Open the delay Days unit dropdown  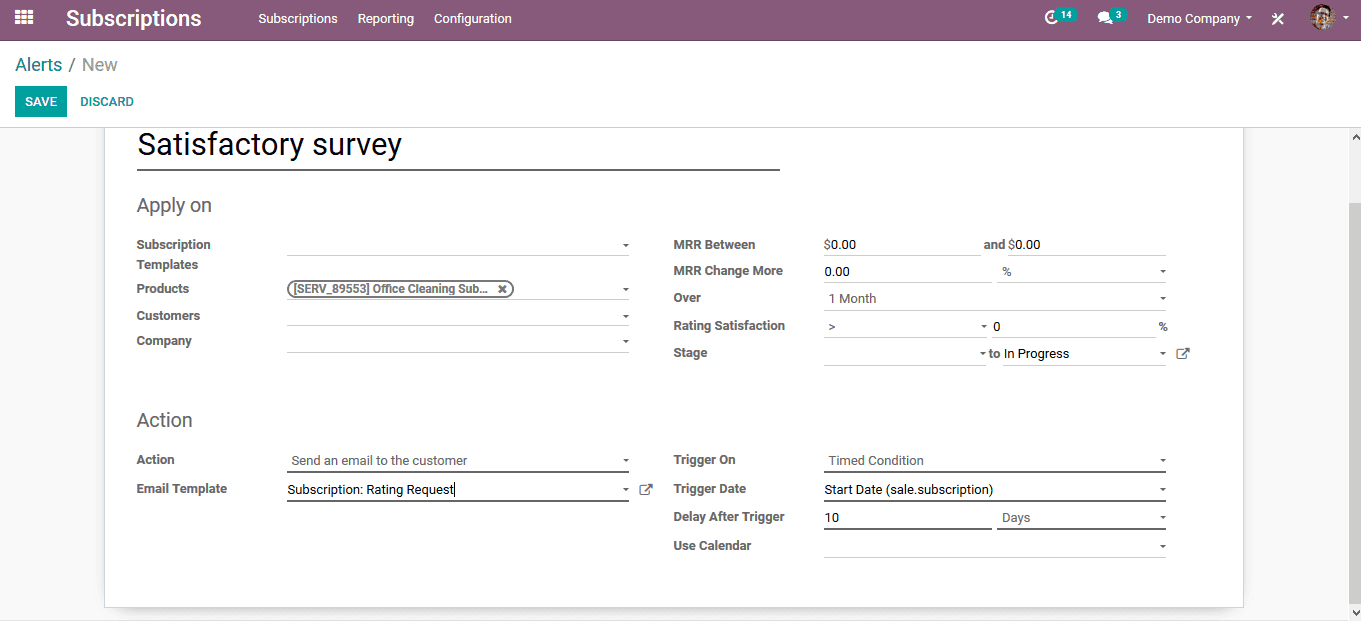point(1081,518)
